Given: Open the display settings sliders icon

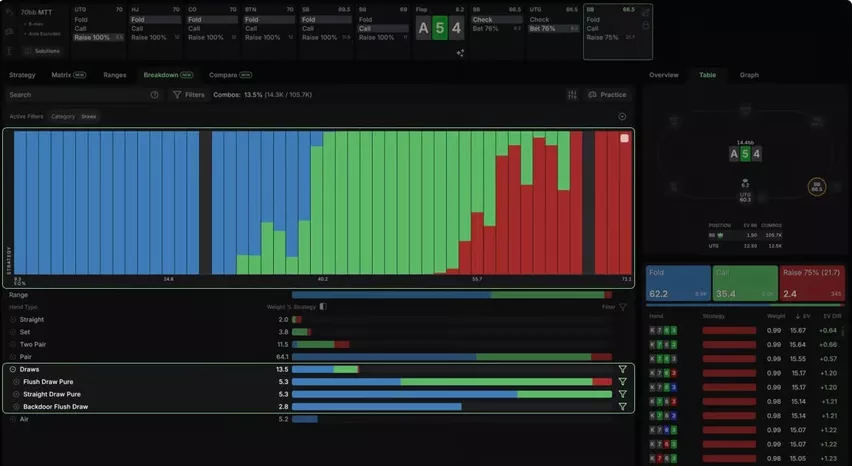Looking at the screenshot, I should click(x=572, y=95).
